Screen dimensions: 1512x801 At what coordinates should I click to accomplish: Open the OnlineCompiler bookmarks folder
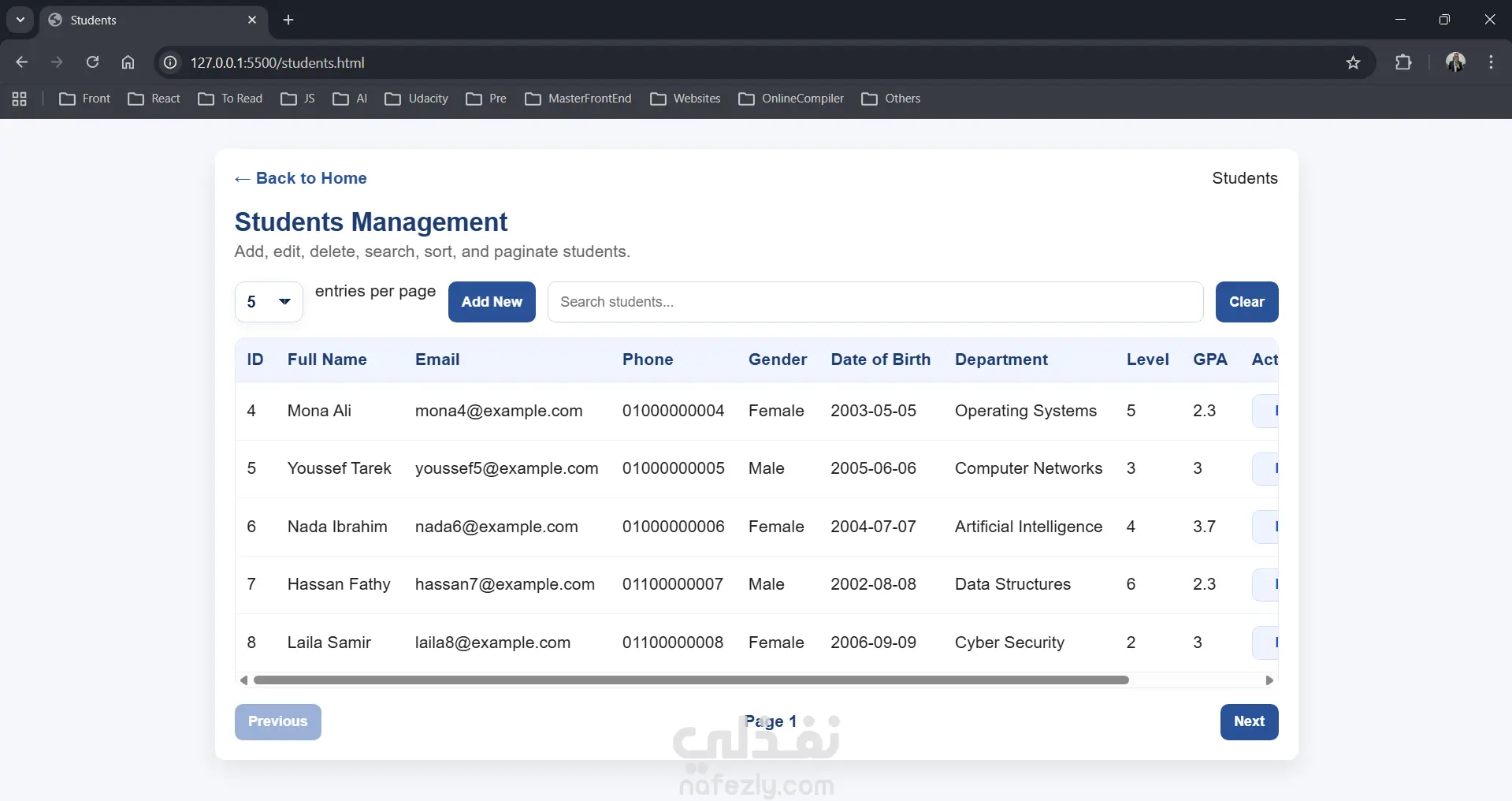click(x=791, y=99)
